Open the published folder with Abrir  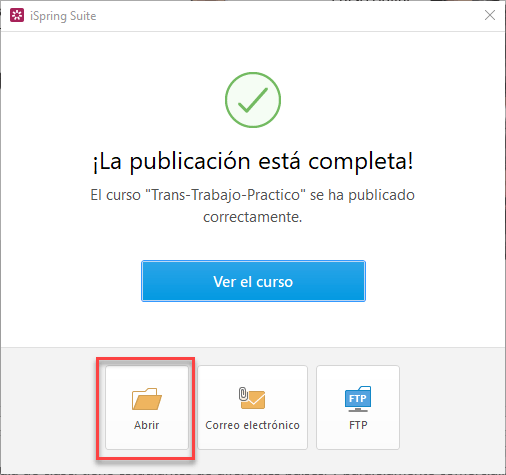pos(147,407)
